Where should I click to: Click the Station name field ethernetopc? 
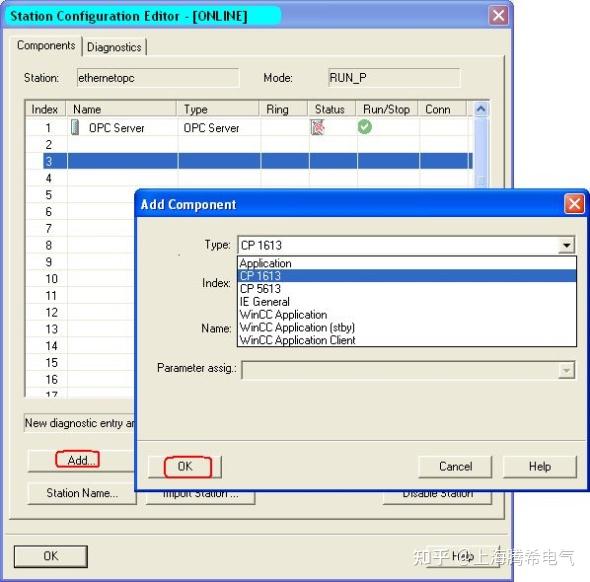click(158, 78)
